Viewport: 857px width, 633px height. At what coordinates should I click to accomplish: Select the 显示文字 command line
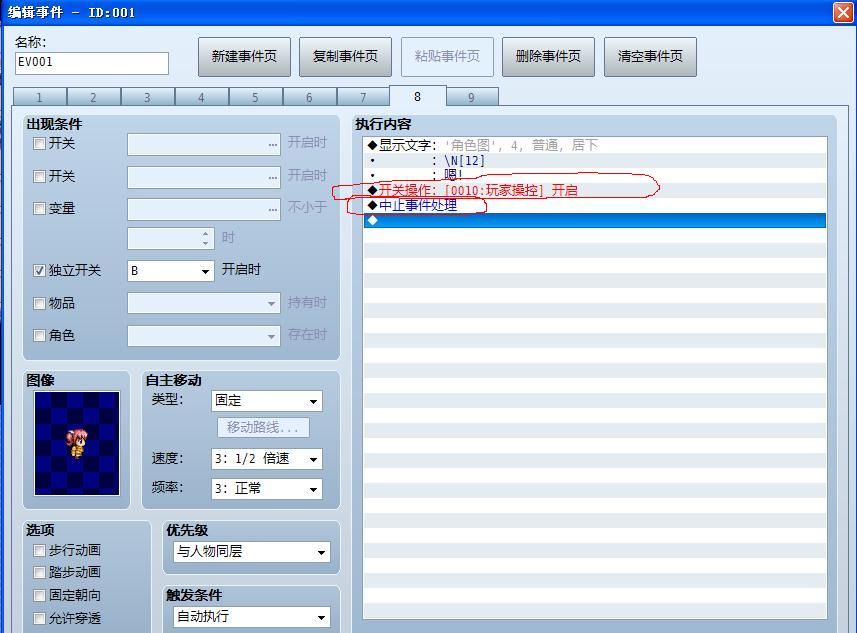(x=595, y=145)
